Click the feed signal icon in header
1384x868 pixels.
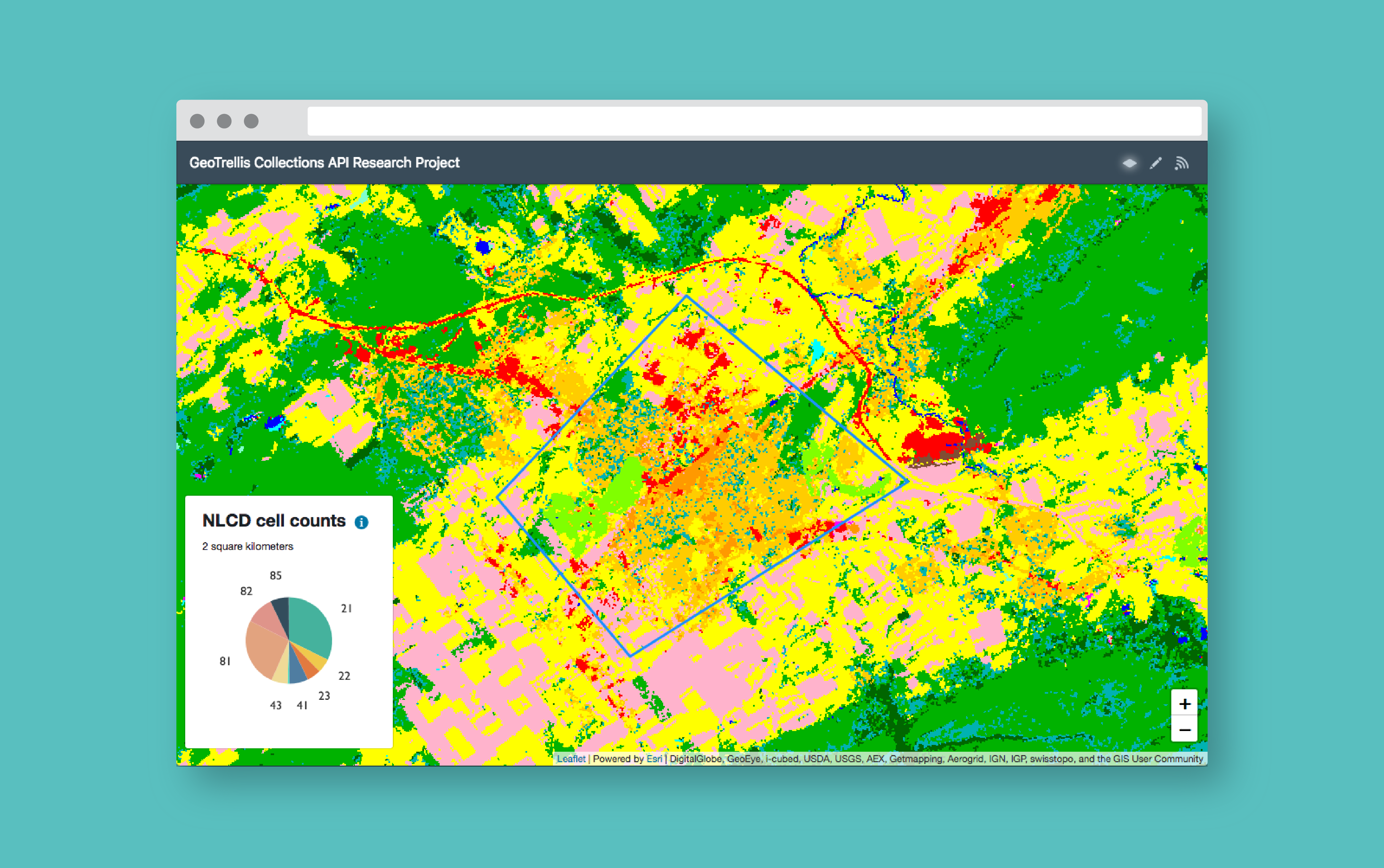click(x=1181, y=163)
